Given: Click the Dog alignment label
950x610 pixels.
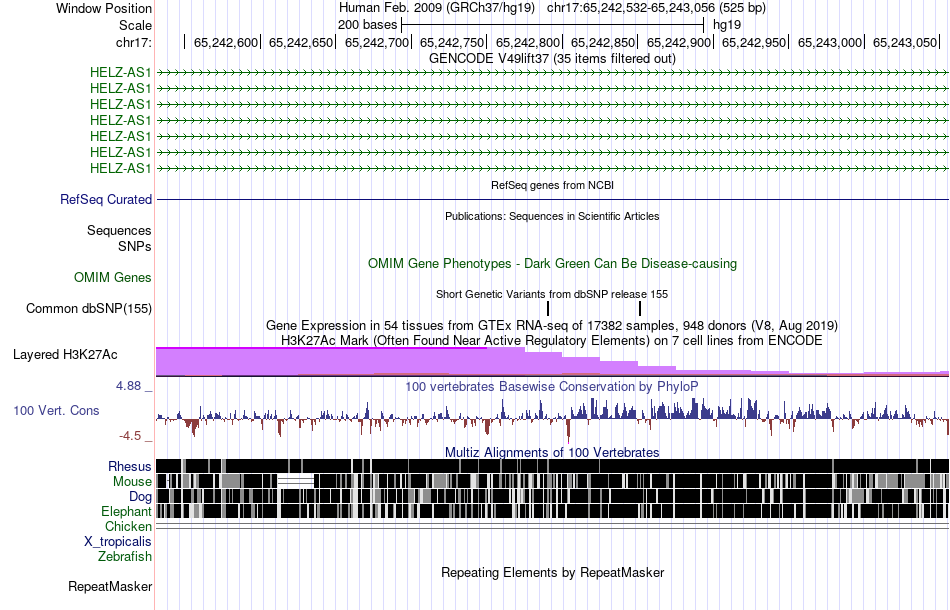Looking at the screenshot, I should [x=141, y=497].
